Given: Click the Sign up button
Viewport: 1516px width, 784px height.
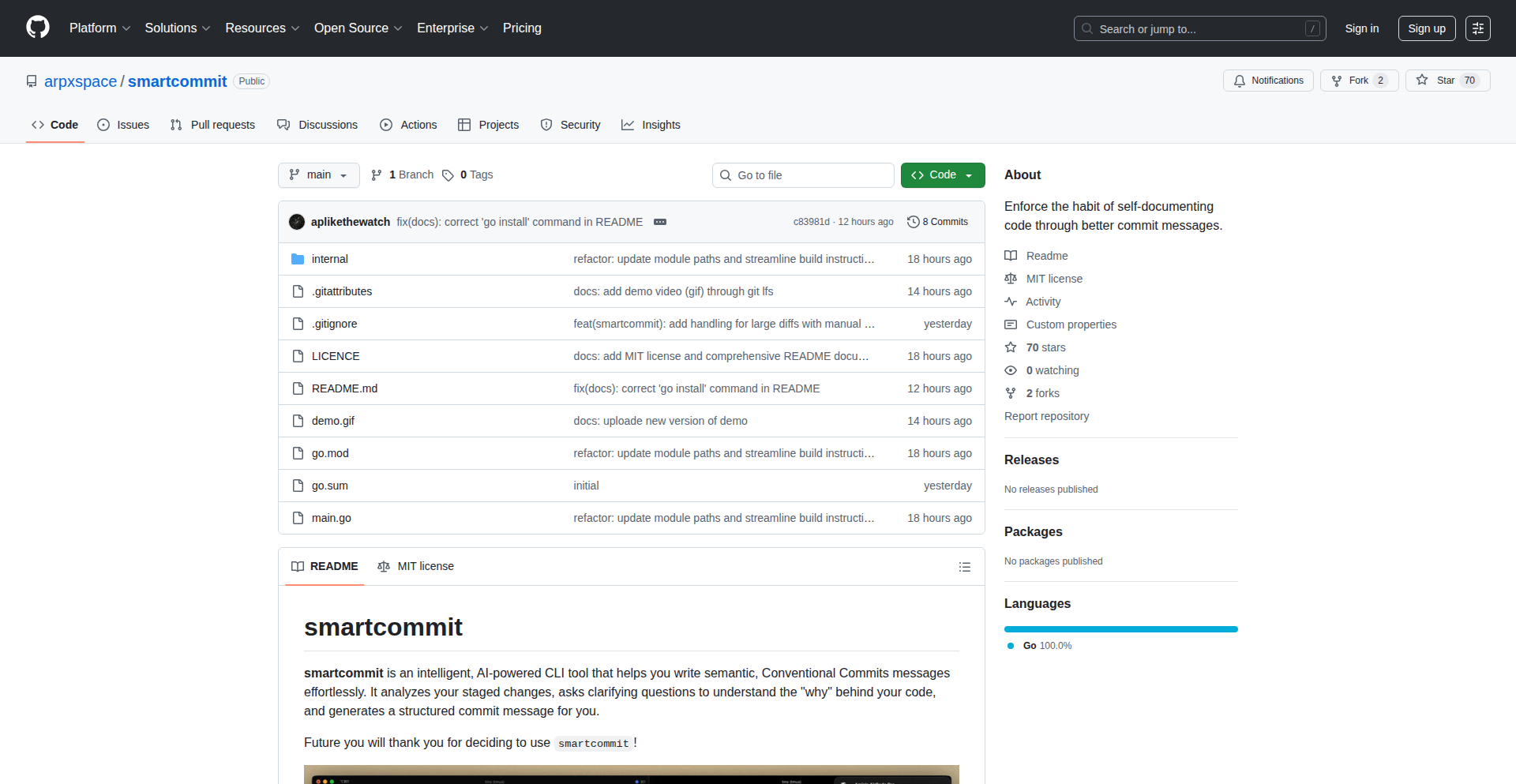Looking at the screenshot, I should [x=1426, y=28].
